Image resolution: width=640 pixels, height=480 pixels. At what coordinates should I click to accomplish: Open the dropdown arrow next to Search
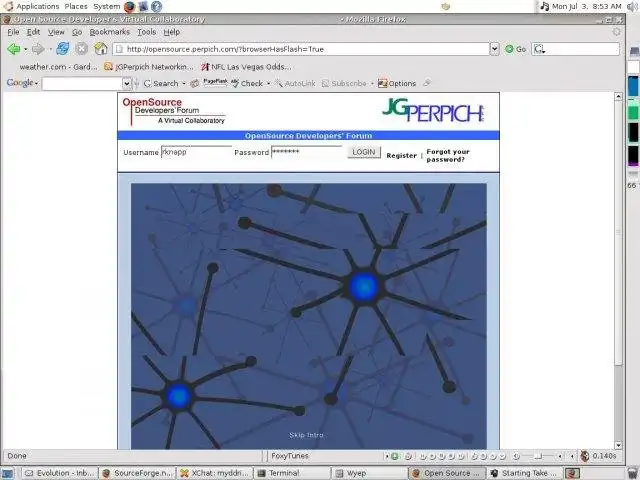(x=184, y=84)
